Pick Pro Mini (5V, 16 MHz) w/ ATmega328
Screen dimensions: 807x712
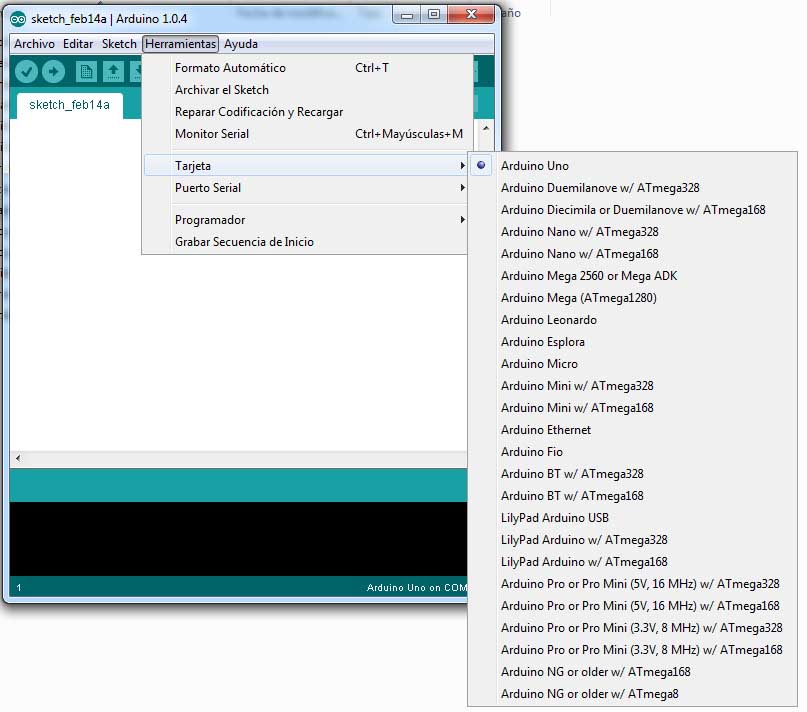point(633,584)
